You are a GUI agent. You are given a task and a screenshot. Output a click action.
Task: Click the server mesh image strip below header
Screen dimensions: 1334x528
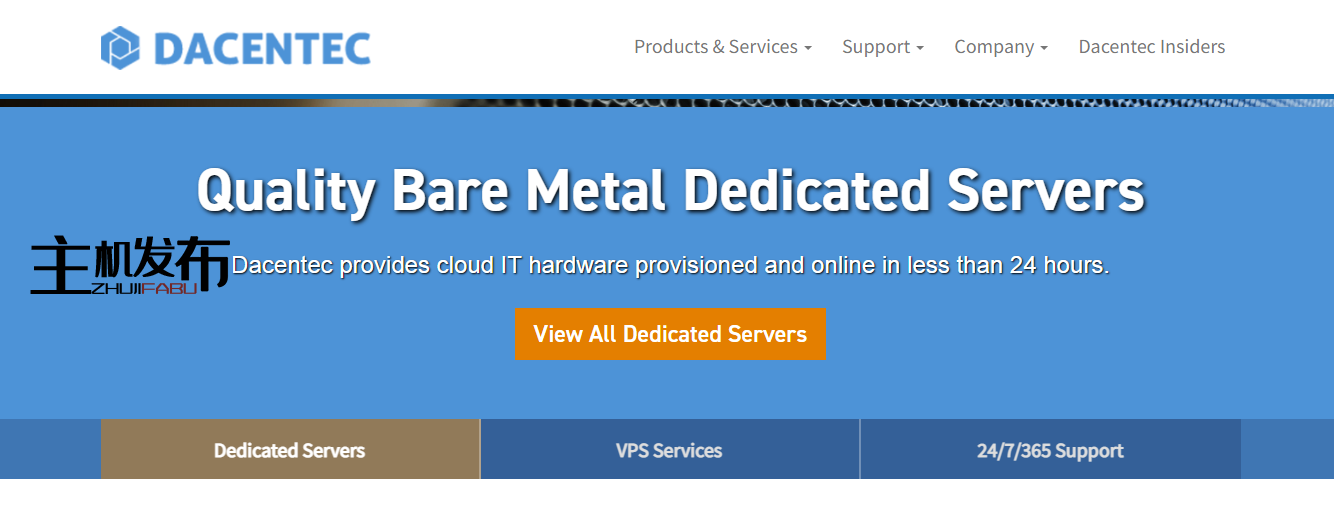[x=667, y=101]
